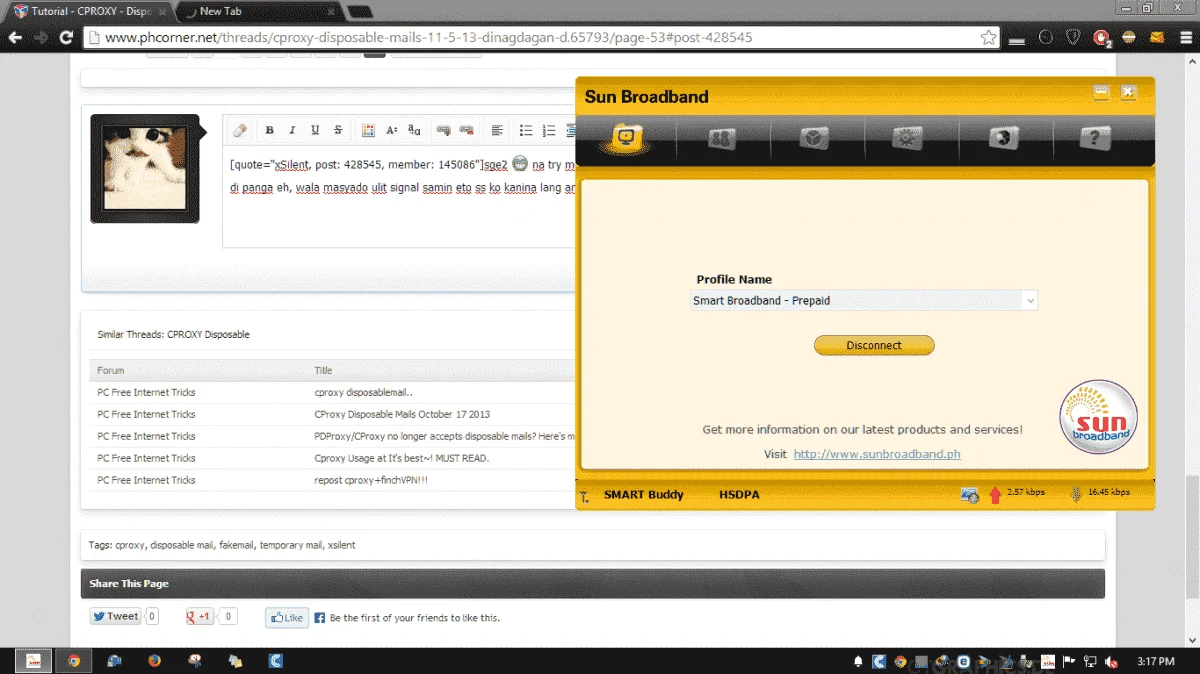Open the text color picker in editor

point(368,130)
